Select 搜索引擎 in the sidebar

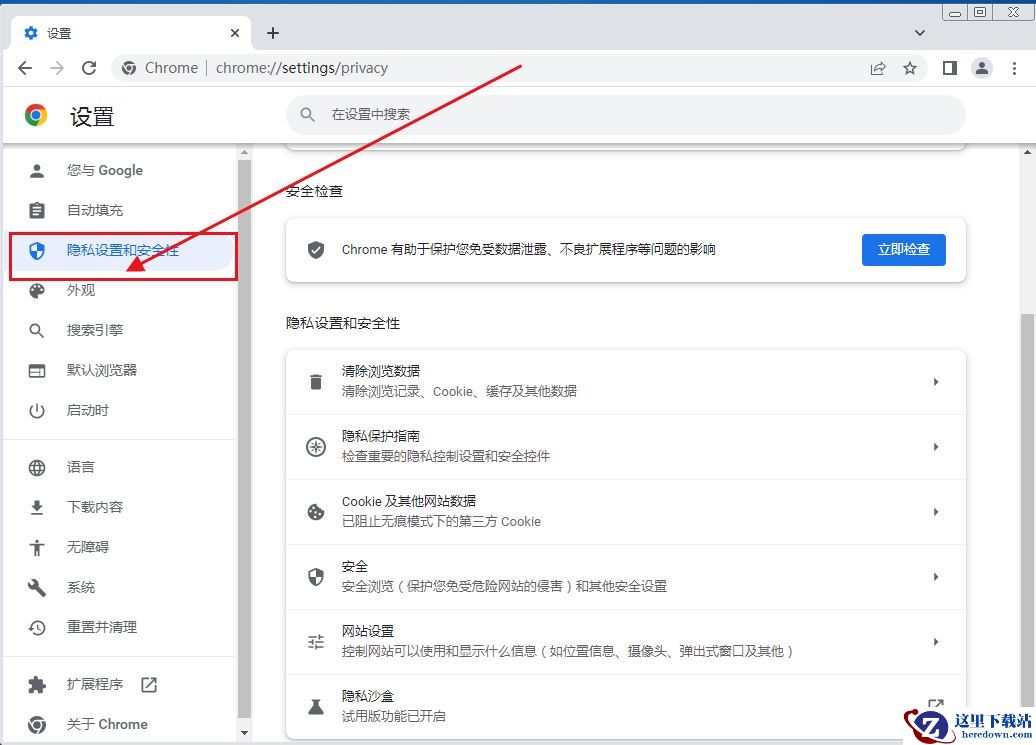[95, 330]
